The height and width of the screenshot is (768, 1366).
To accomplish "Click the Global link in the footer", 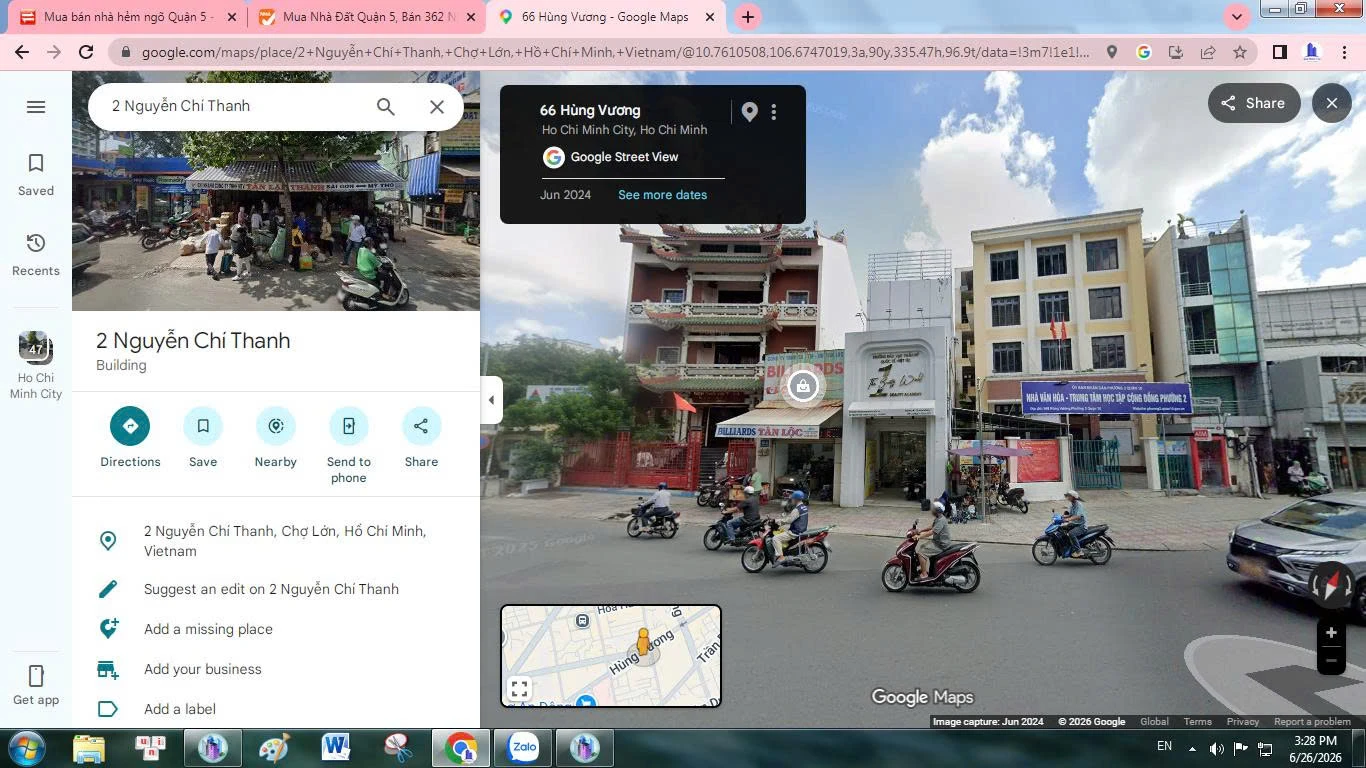I will 1154,722.
